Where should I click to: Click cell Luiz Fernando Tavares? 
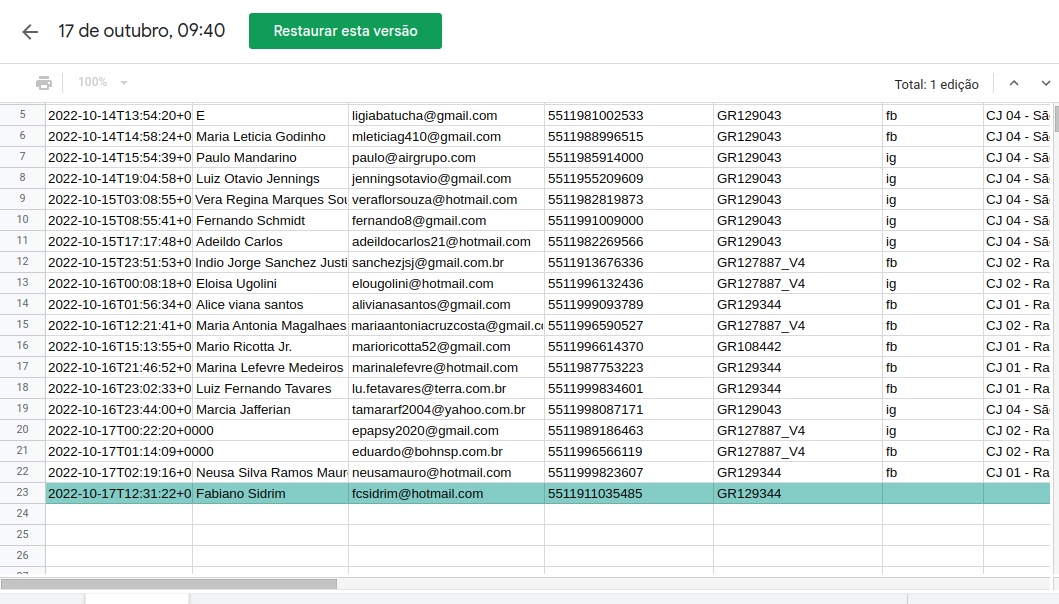pos(270,388)
